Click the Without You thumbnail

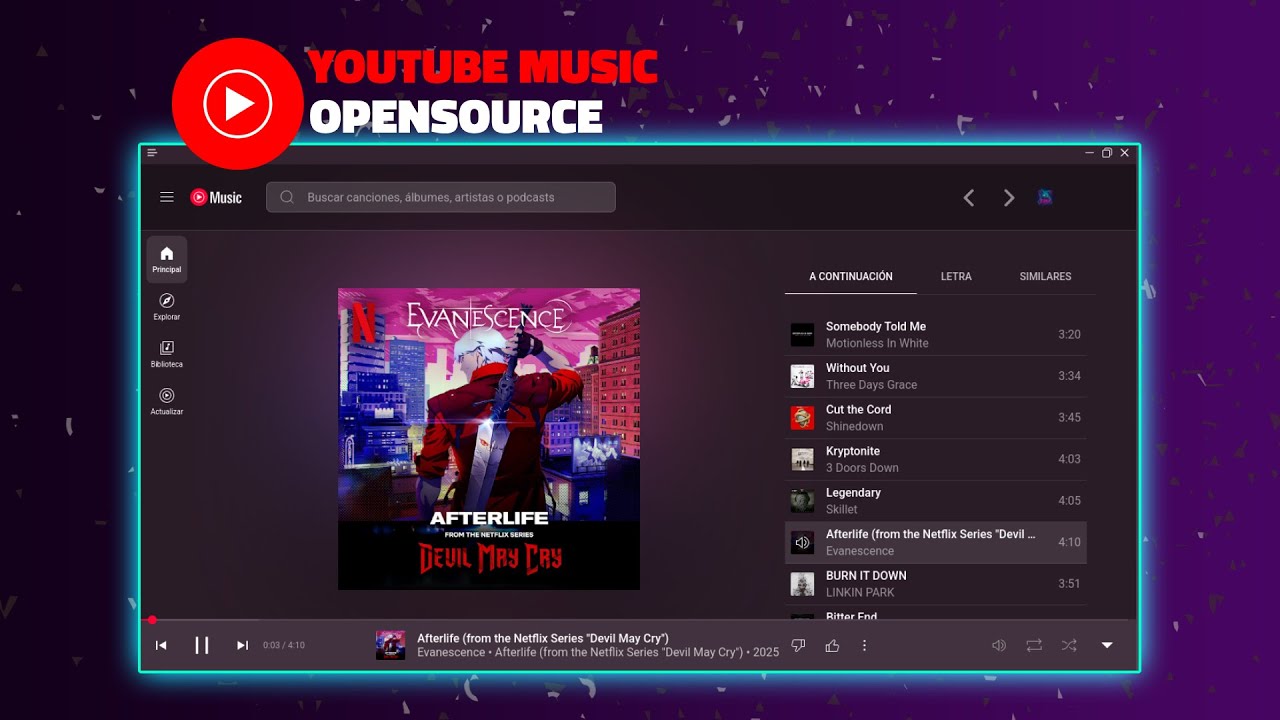[x=802, y=376]
